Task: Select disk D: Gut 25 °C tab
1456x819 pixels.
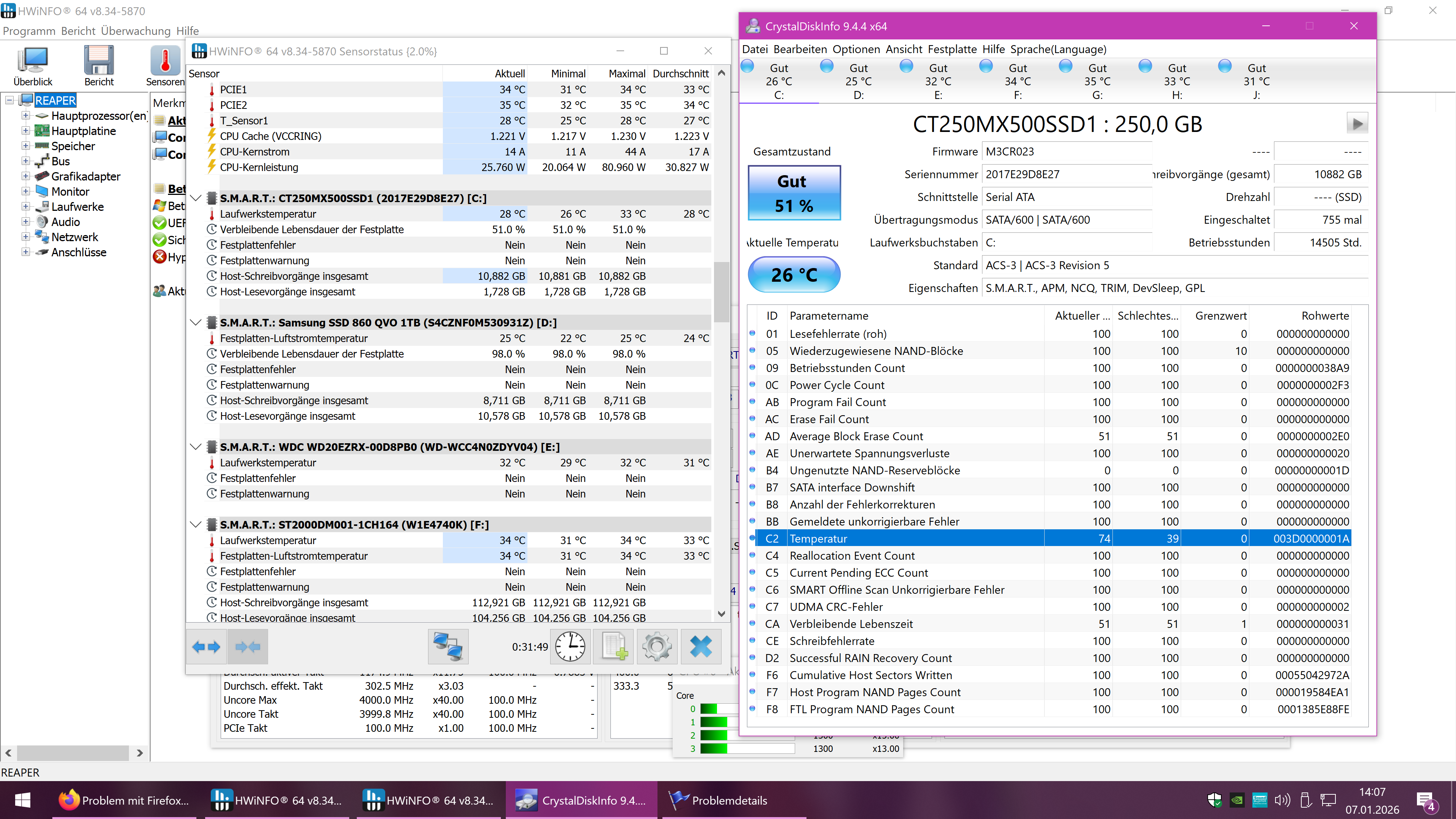Action: [x=858, y=81]
